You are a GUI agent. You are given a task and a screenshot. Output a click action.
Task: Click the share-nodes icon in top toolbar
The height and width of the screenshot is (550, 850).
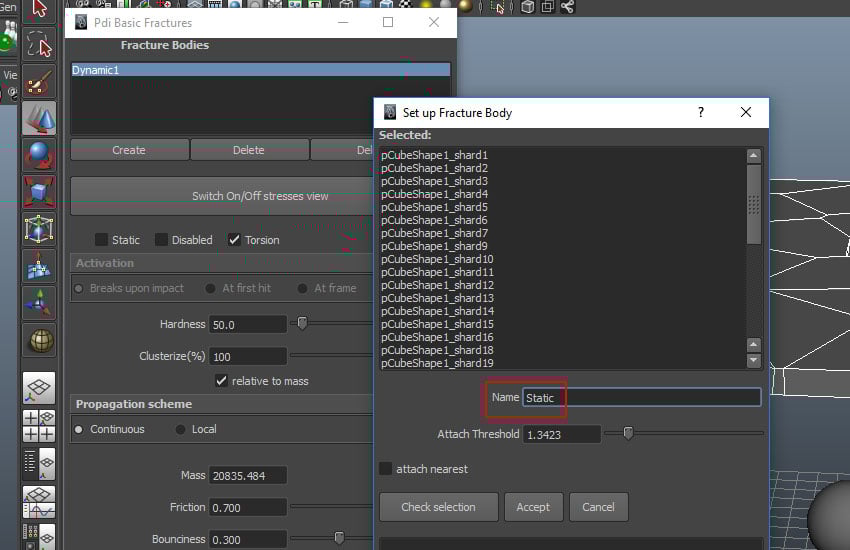568,7
